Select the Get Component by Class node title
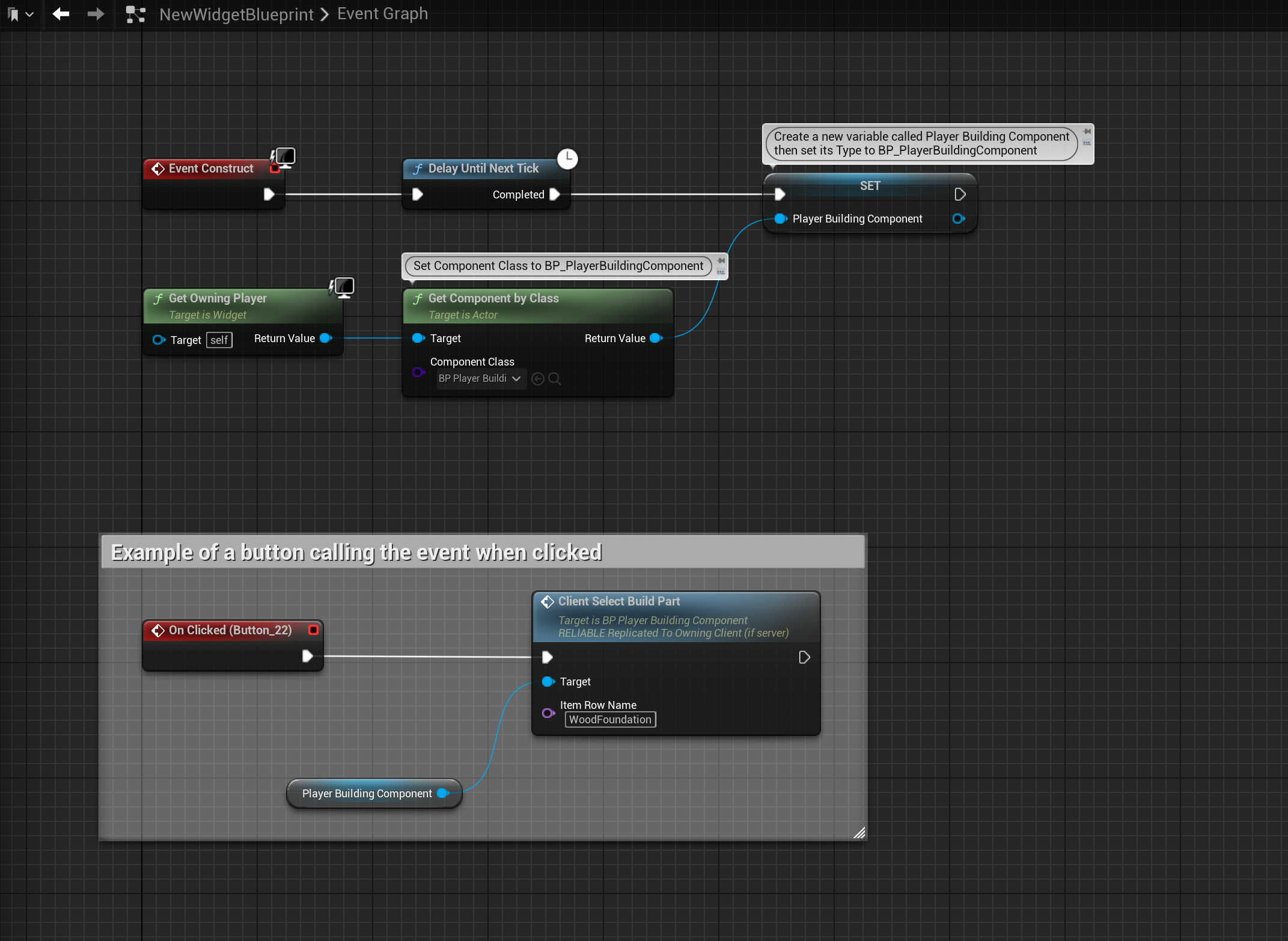The width and height of the screenshot is (1288, 941). (x=493, y=298)
